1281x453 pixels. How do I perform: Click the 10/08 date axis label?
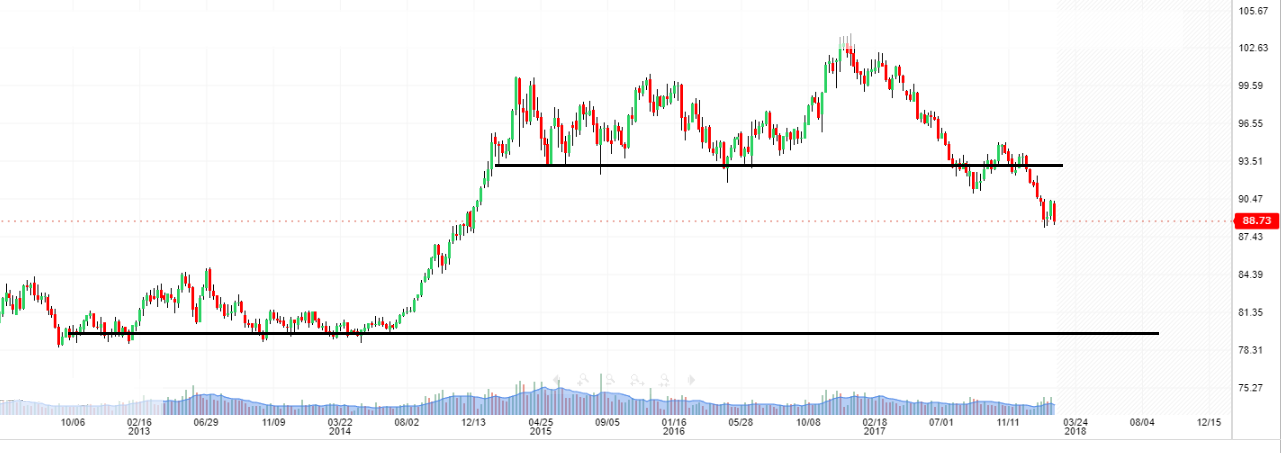point(808,423)
